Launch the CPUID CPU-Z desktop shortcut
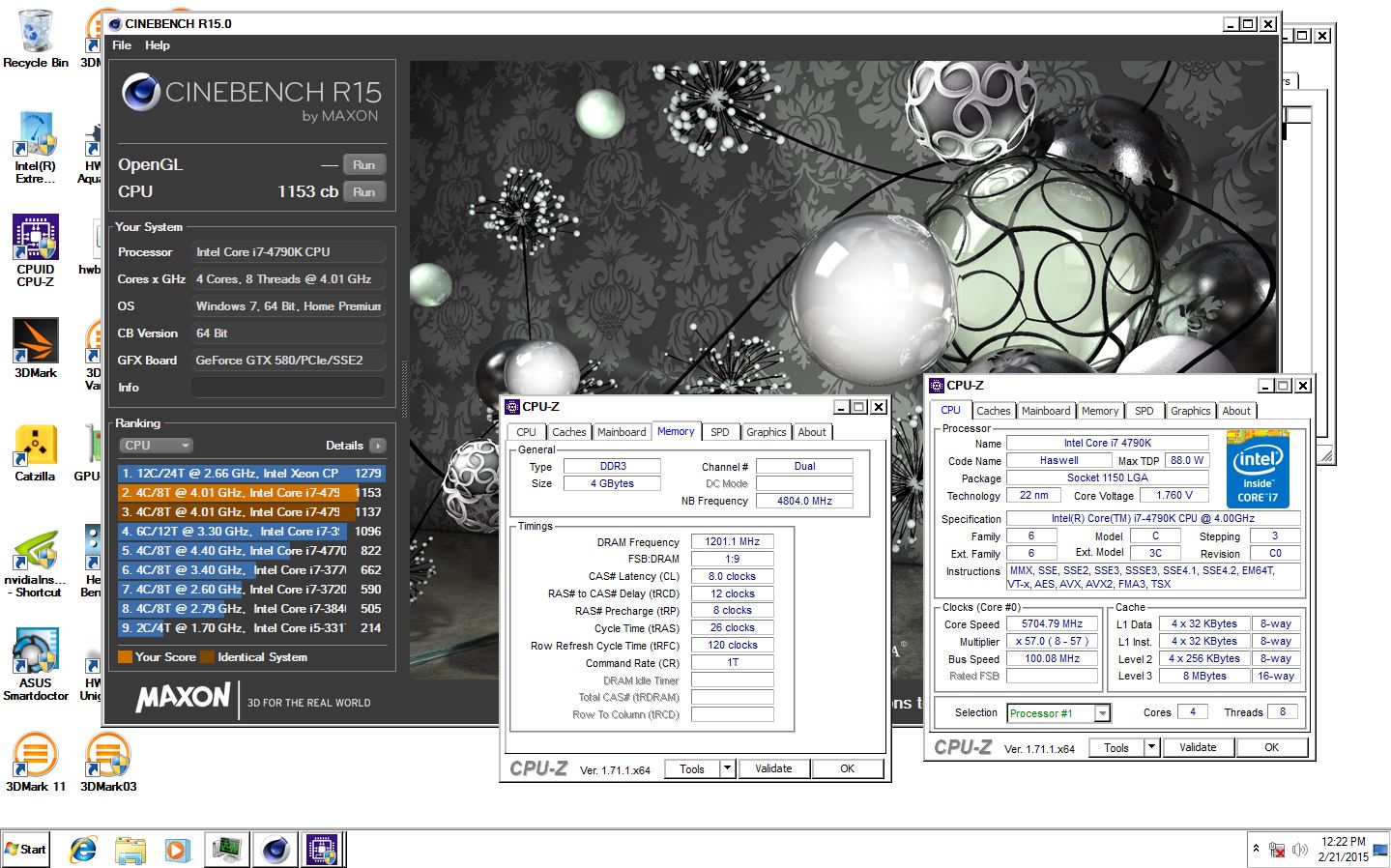 click(x=36, y=249)
